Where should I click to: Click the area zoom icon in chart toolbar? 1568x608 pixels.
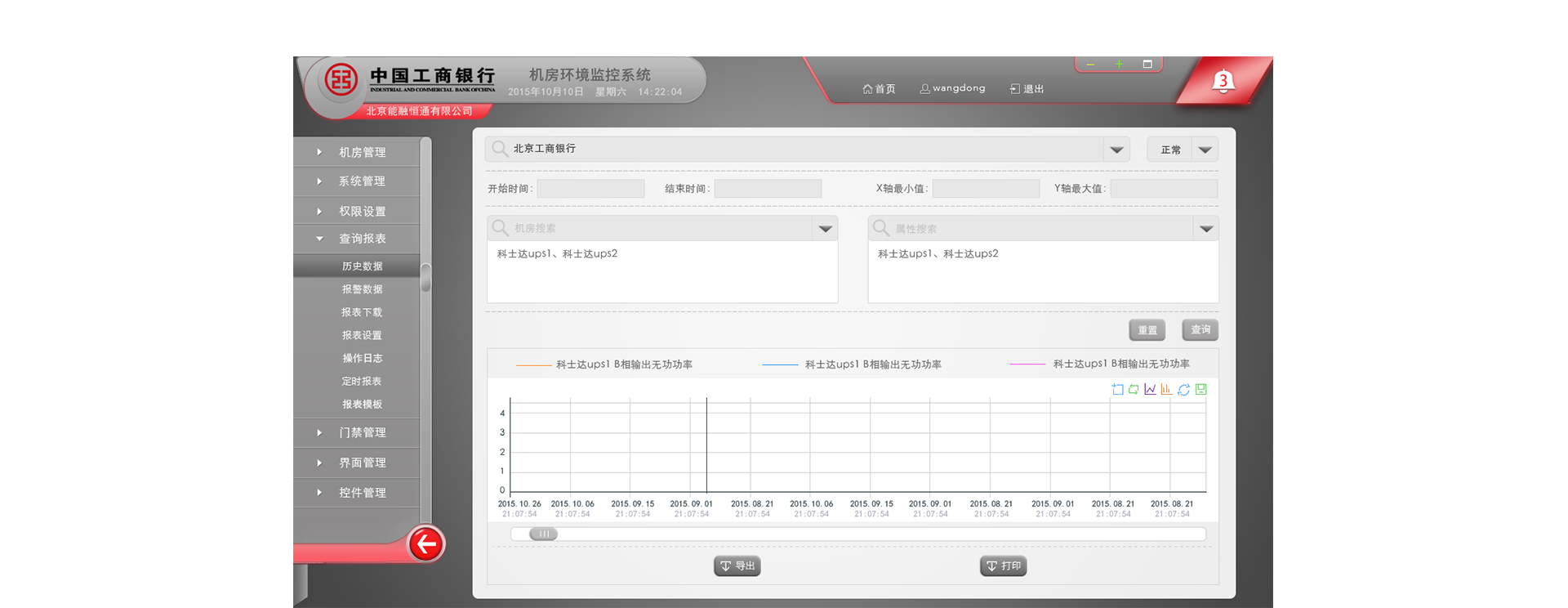[x=1117, y=390]
